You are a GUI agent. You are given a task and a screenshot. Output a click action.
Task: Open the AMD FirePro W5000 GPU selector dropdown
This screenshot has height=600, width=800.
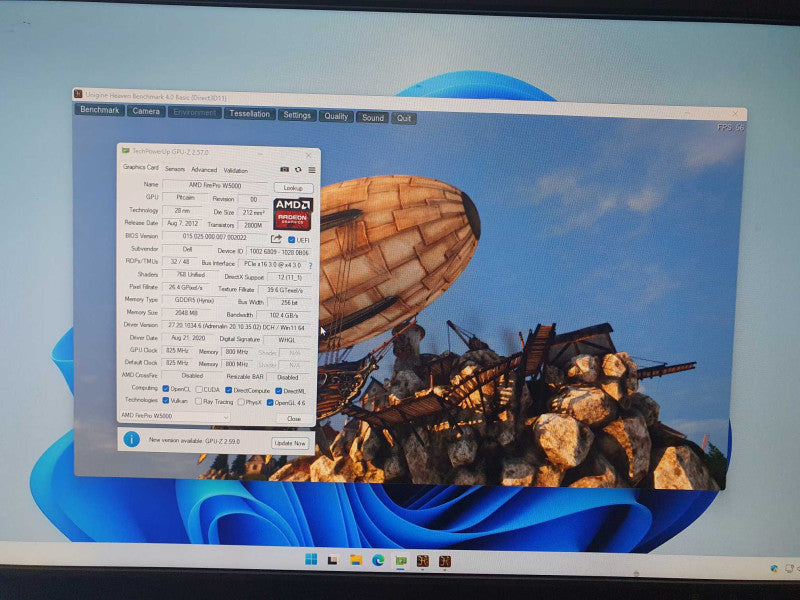(x=174, y=416)
